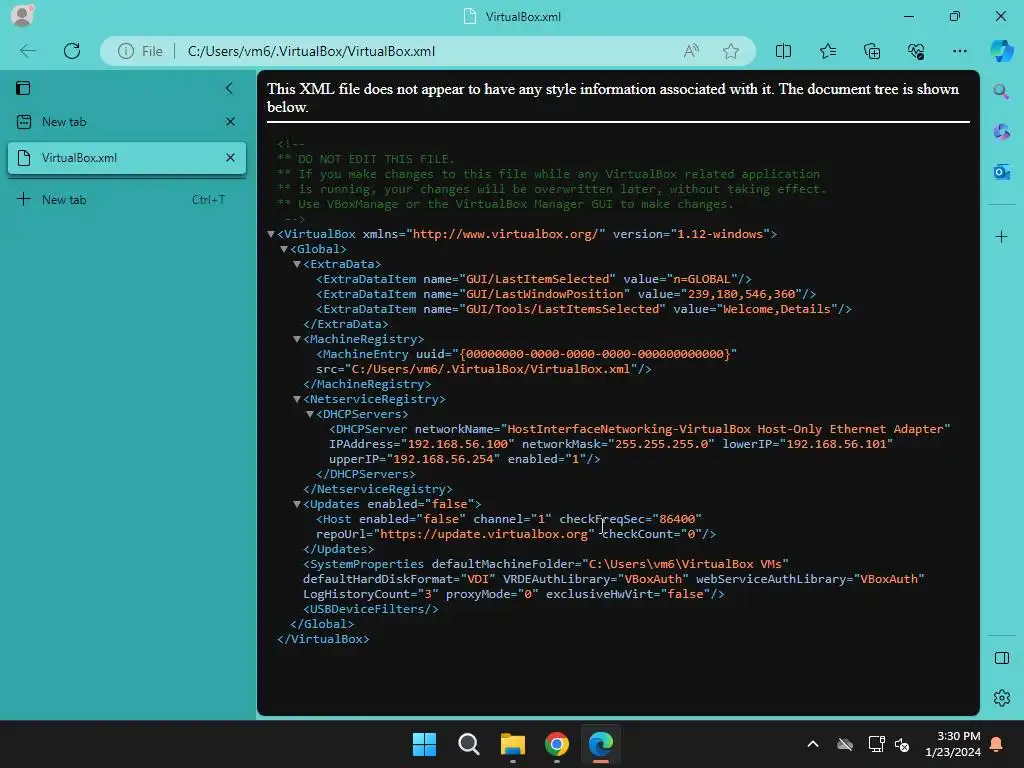1024x768 pixels.
Task: Launch Copilot from the toolbar
Action: click(1001, 51)
